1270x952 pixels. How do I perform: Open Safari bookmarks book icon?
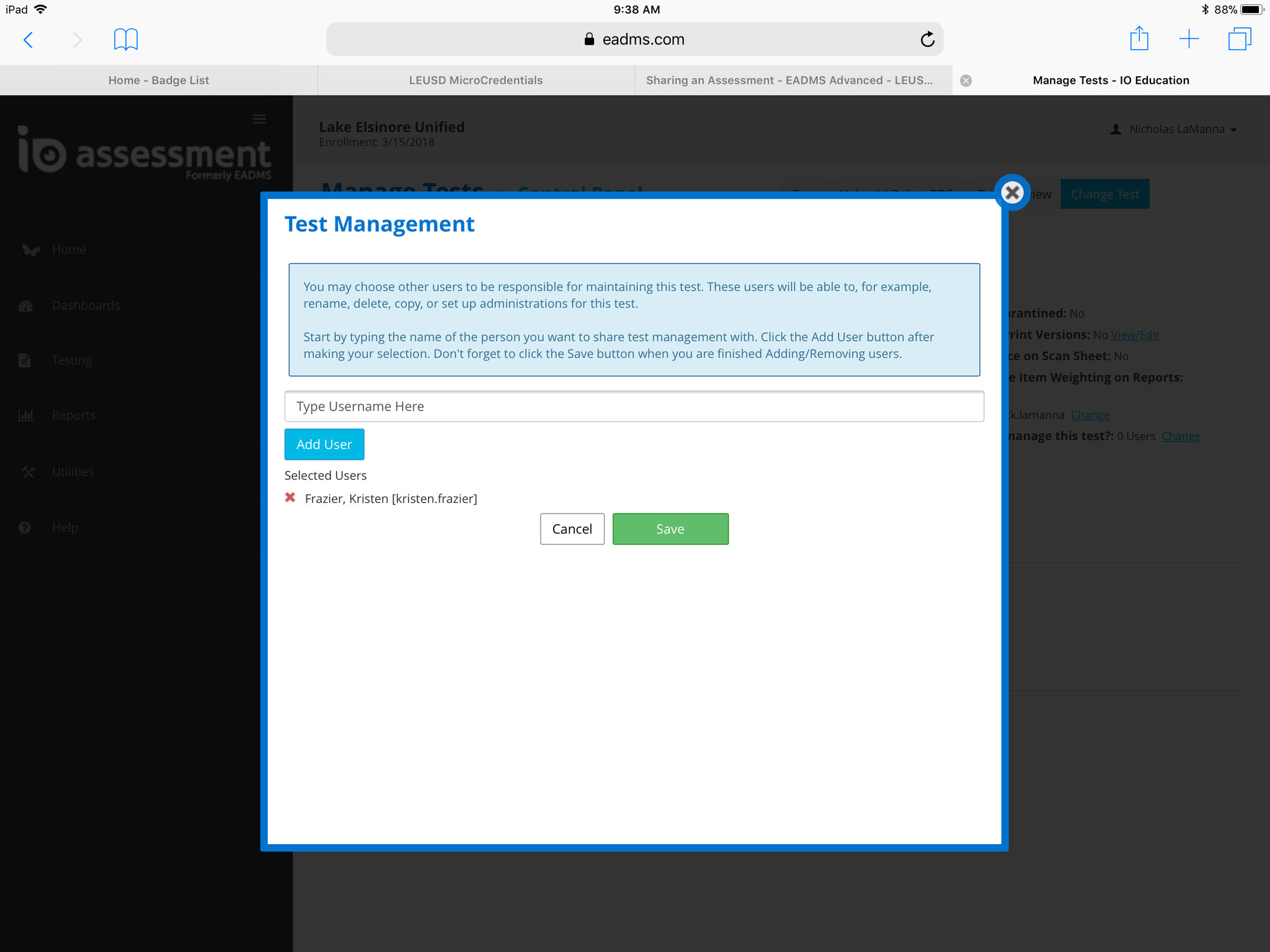pos(125,40)
